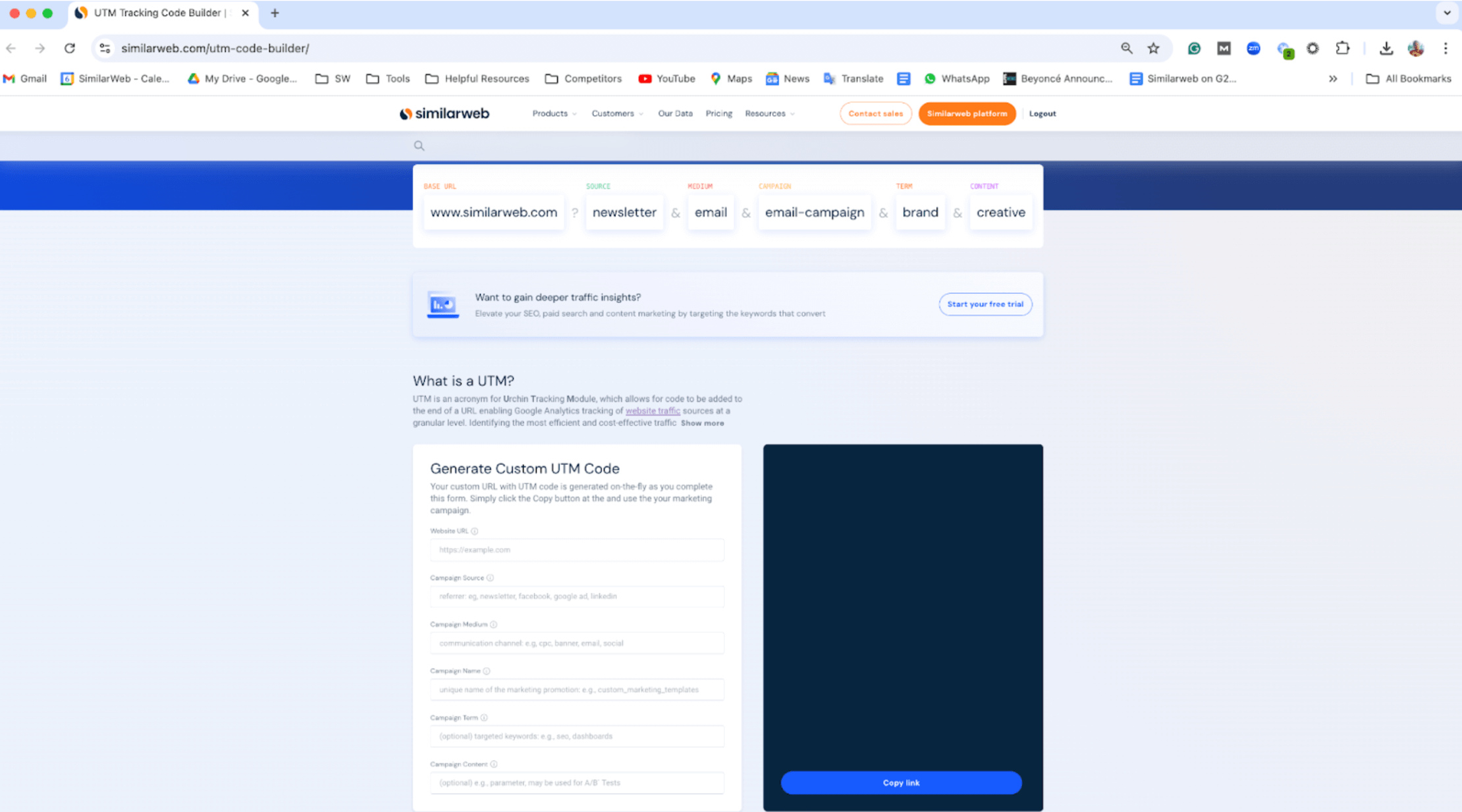
Task: Click the Campaign Source input field
Action: point(577,596)
